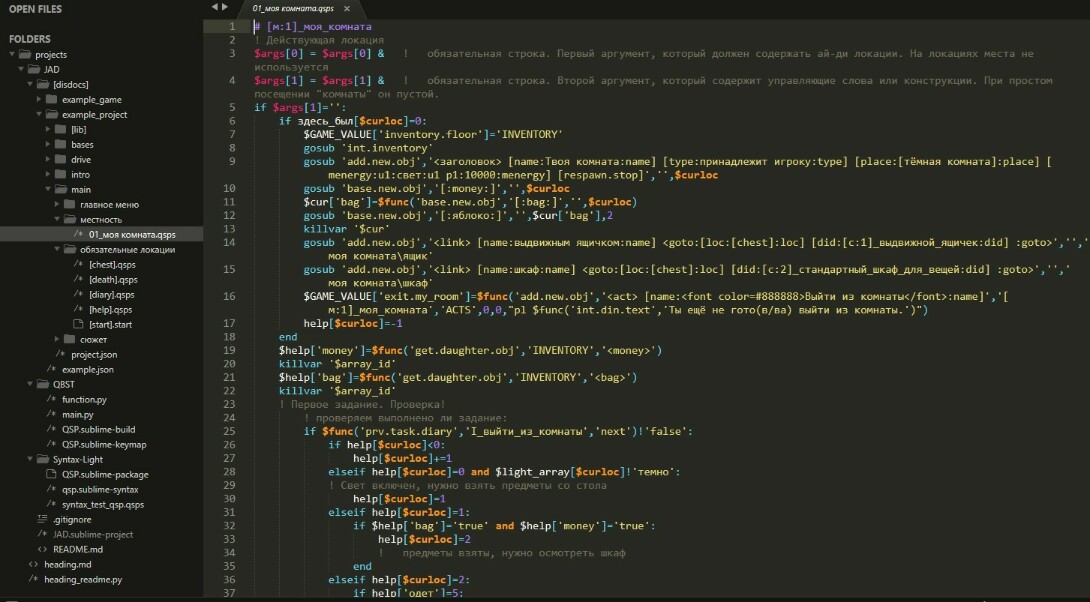1090x602 pixels.
Task: Click the OPEN FILES sidebar heading
Action: coord(35,9)
